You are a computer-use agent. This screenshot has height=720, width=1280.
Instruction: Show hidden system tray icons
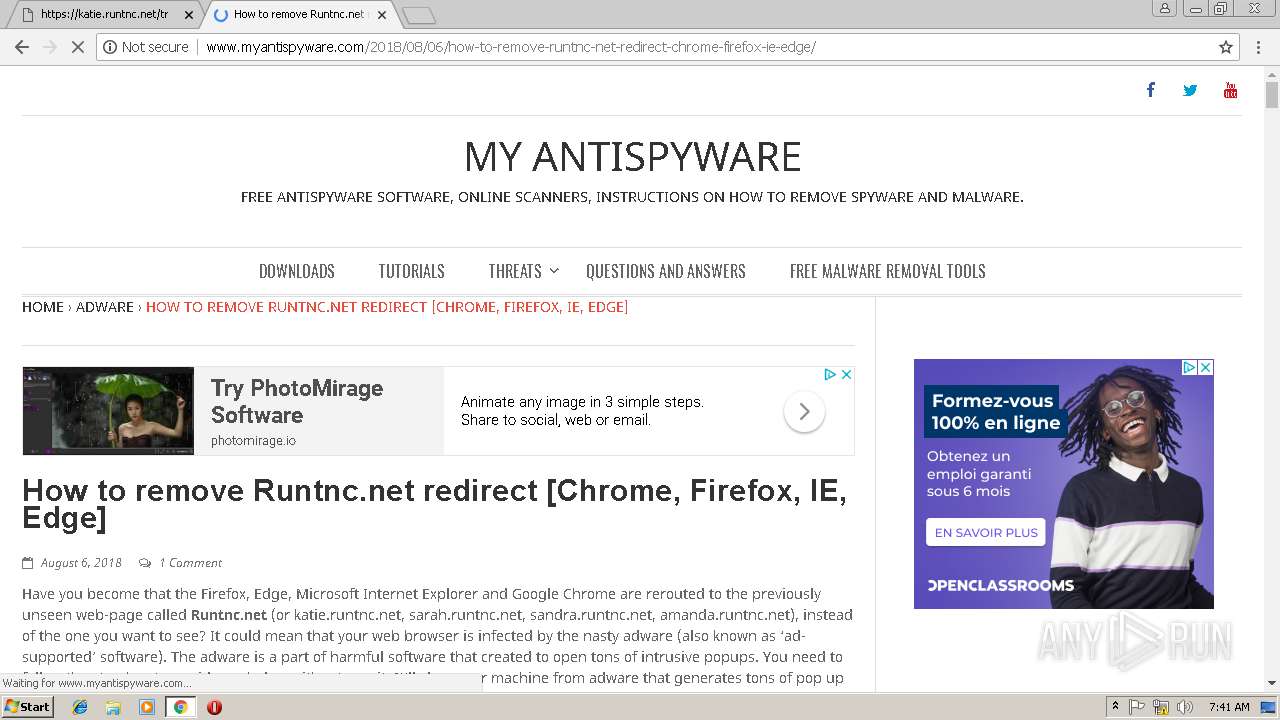[1115, 707]
